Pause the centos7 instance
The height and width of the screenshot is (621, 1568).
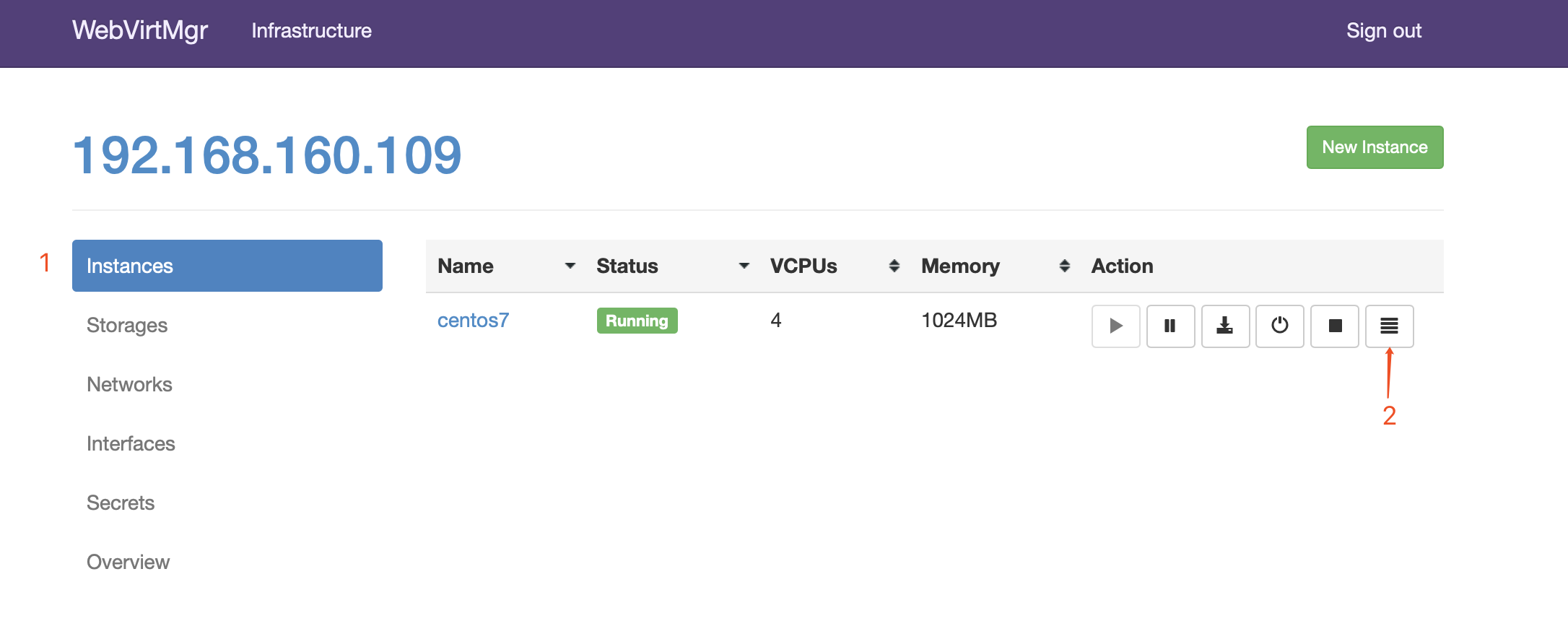pyautogui.click(x=1170, y=326)
